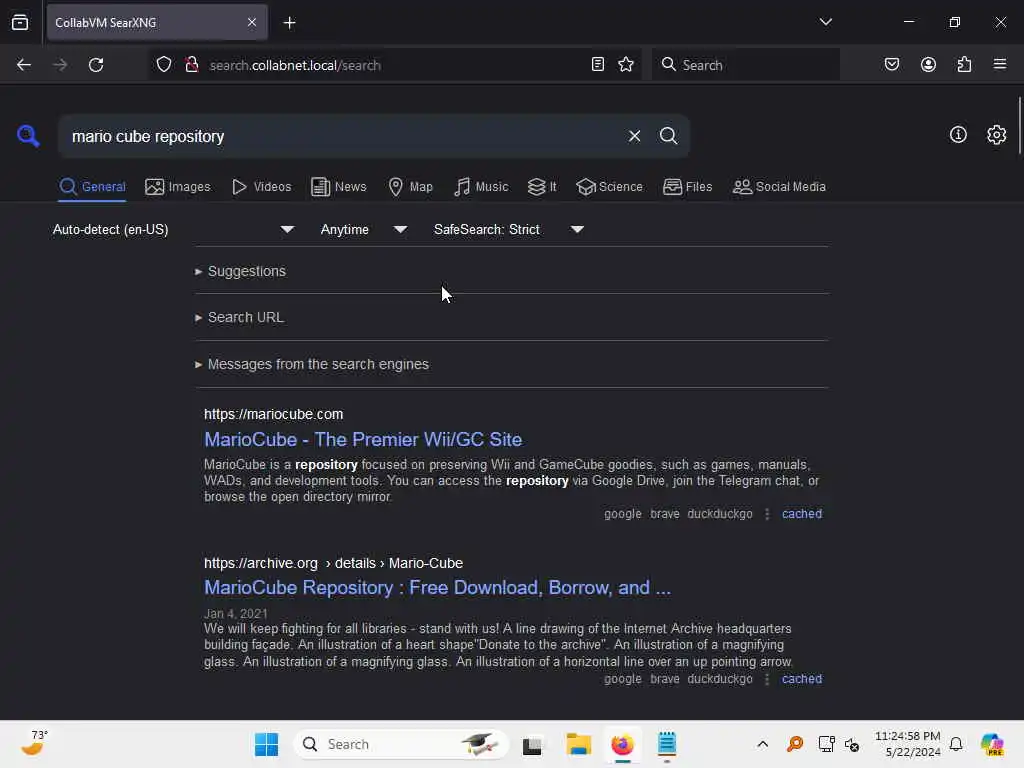
Task: Click the SearXNG magnifier logo
Action: 28,136
